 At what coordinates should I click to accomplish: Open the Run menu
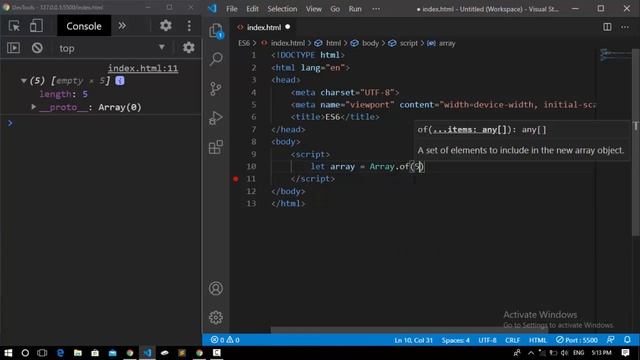pos(355,9)
